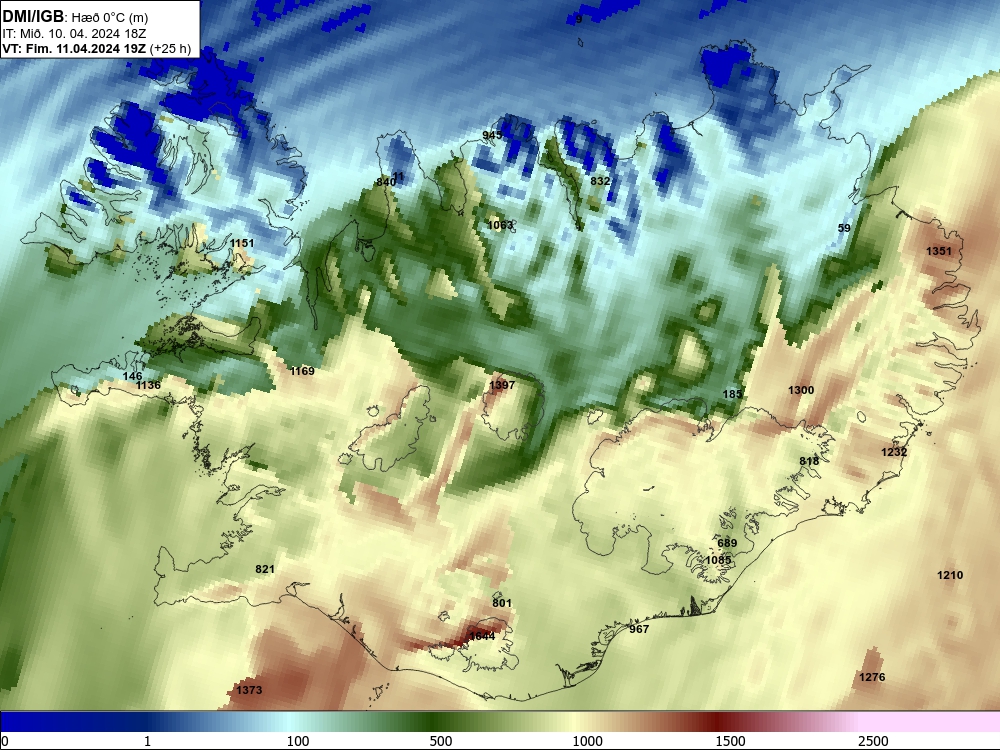1000x750 pixels.
Task: Click the 0 tick label on color scale
Action: click(5, 741)
